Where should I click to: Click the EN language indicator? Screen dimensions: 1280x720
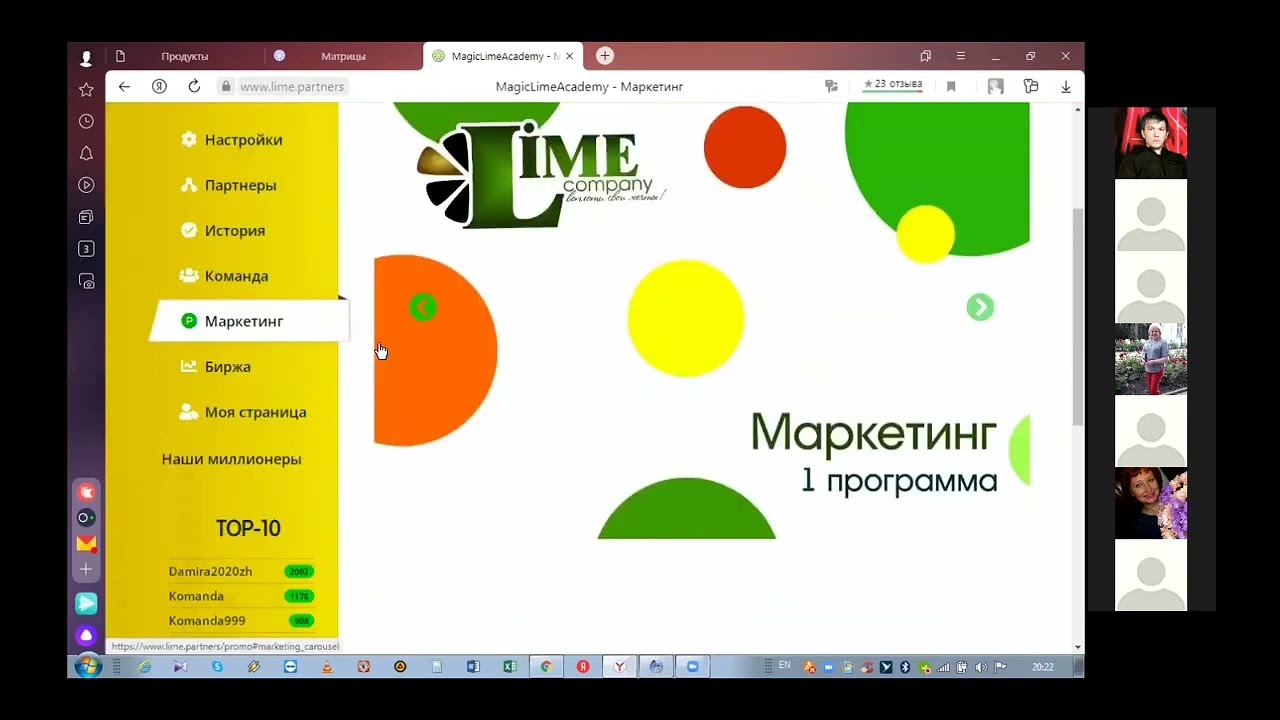(x=784, y=665)
